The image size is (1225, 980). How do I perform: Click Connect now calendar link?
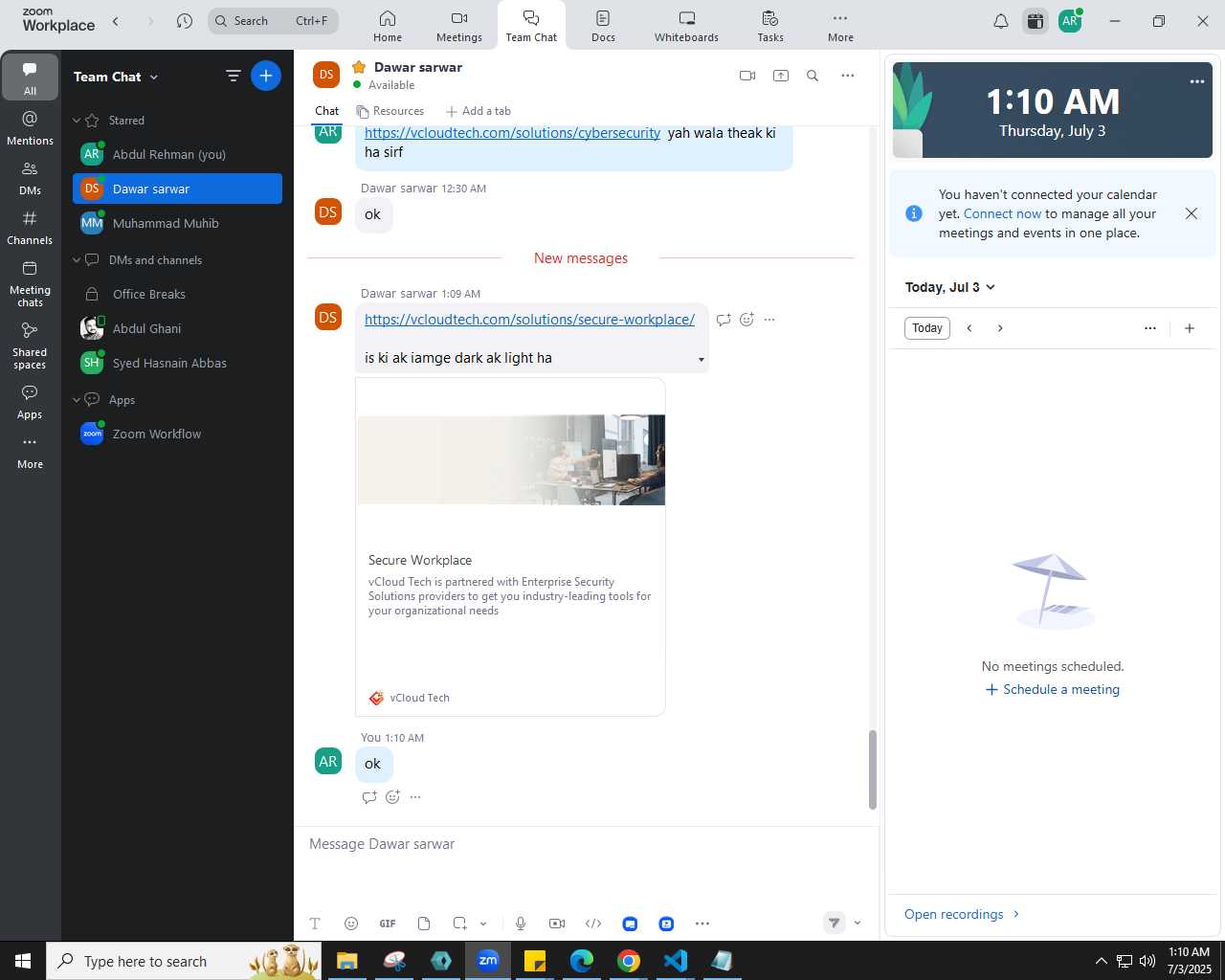click(1002, 214)
